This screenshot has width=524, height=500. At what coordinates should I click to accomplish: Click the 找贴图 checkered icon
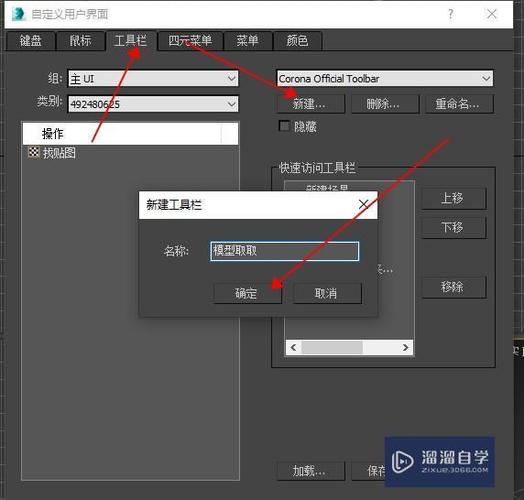pos(34,152)
